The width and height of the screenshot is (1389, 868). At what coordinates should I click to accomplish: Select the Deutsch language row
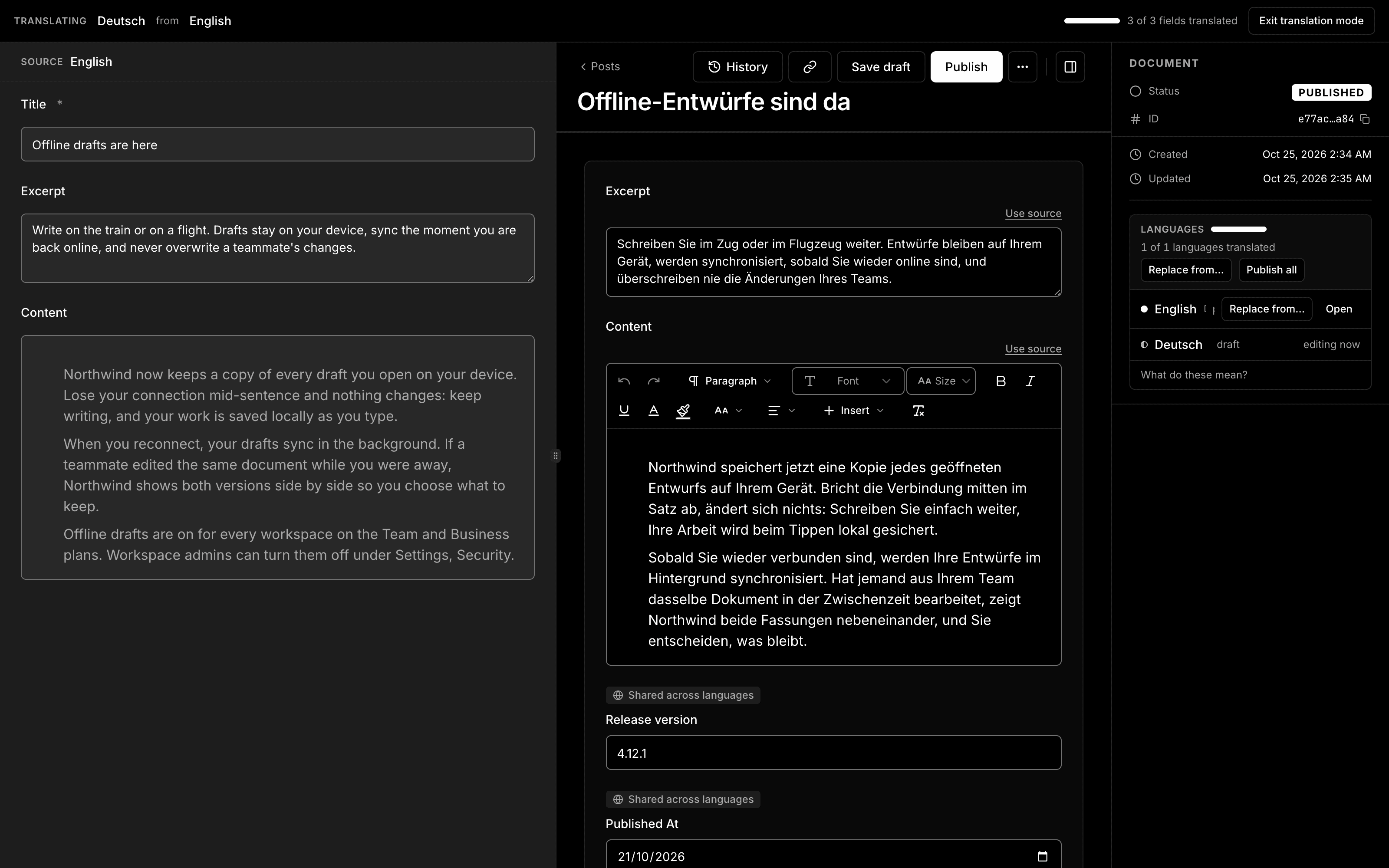pyautogui.click(x=1250, y=345)
